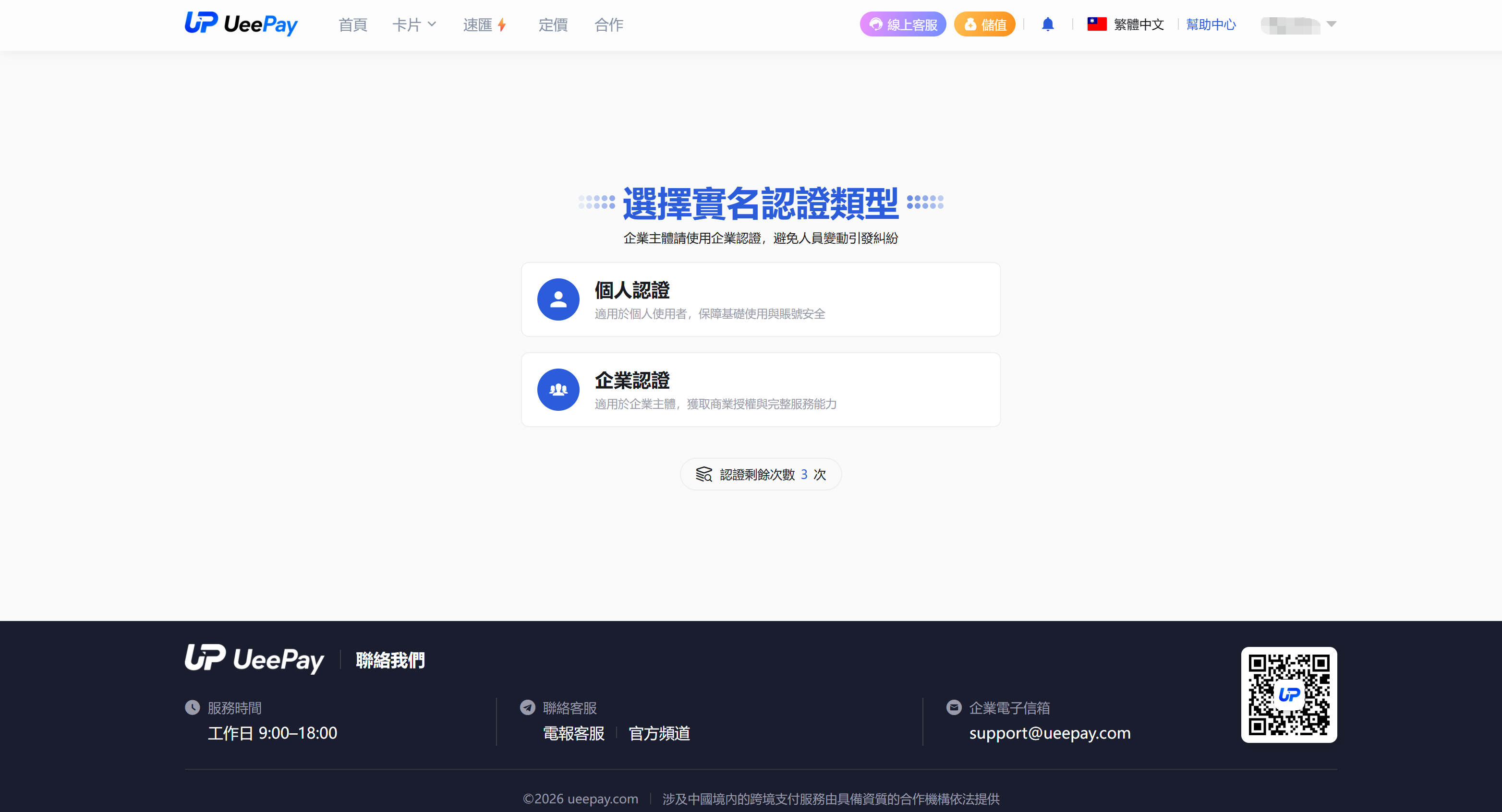Open the 幫助中心 link
This screenshot has height=812, width=1502.
(x=1211, y=24)
